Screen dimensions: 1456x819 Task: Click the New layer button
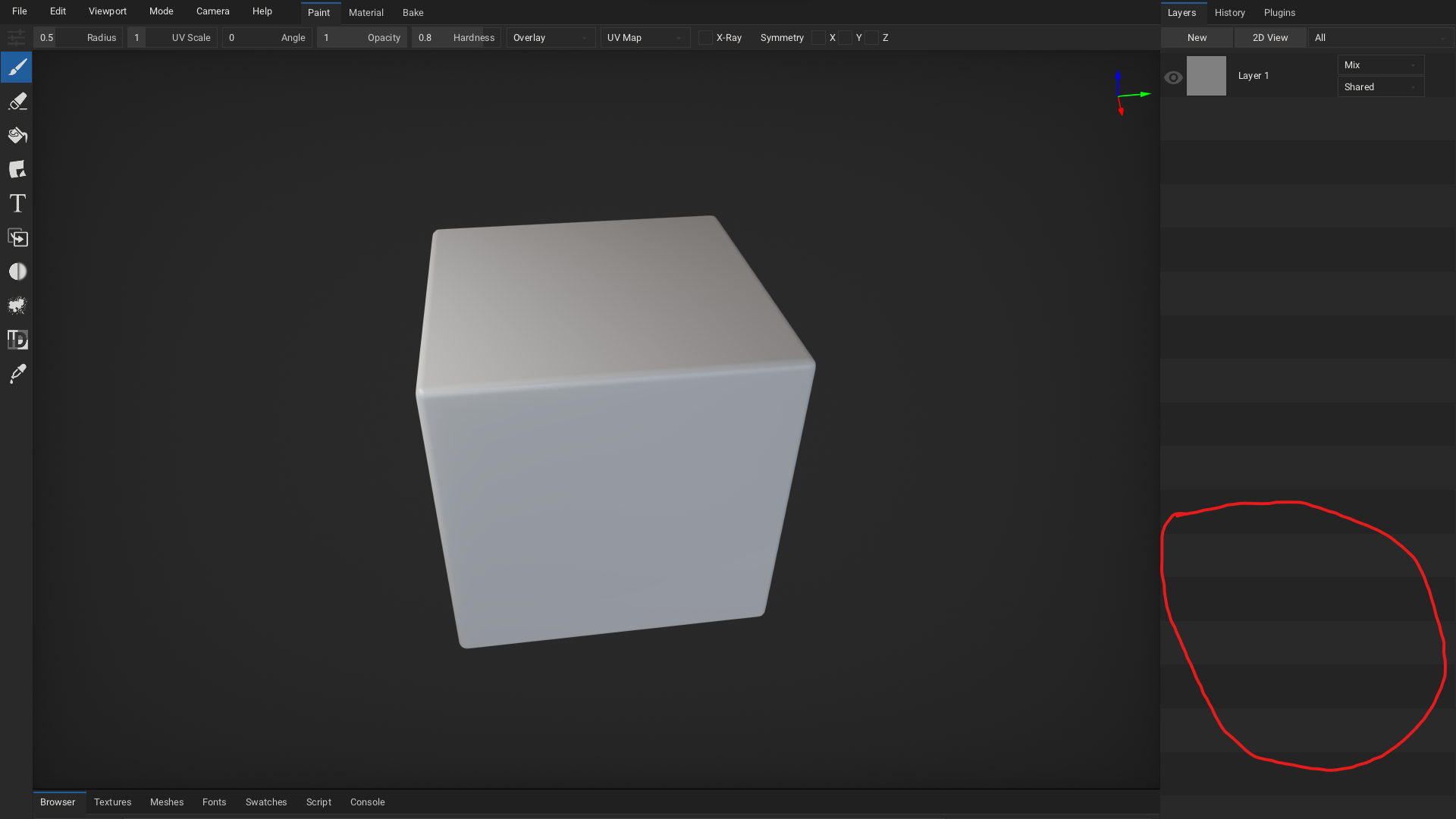pos(1197,38)
